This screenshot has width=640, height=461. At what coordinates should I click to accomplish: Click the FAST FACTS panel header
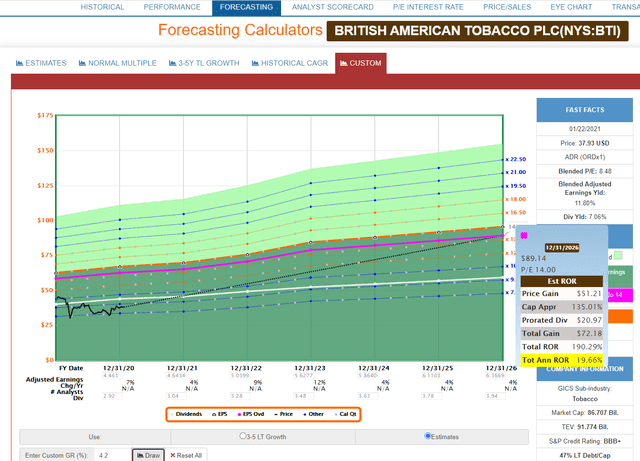pyautogui.click(x=584, y=110)
